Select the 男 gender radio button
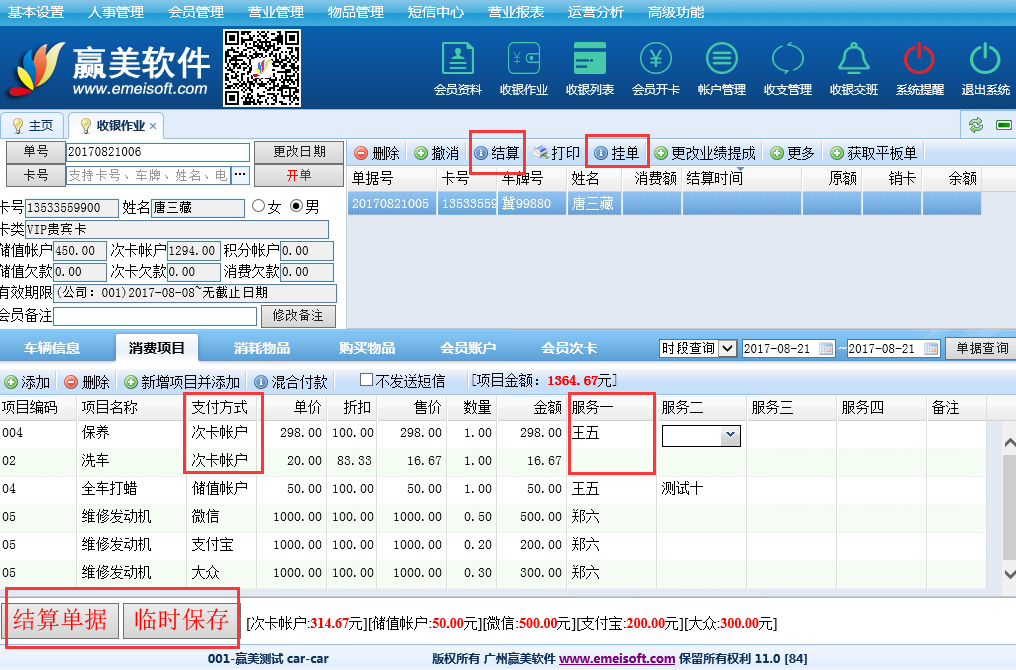1016x670 pixels. click(x=296, y=207)
